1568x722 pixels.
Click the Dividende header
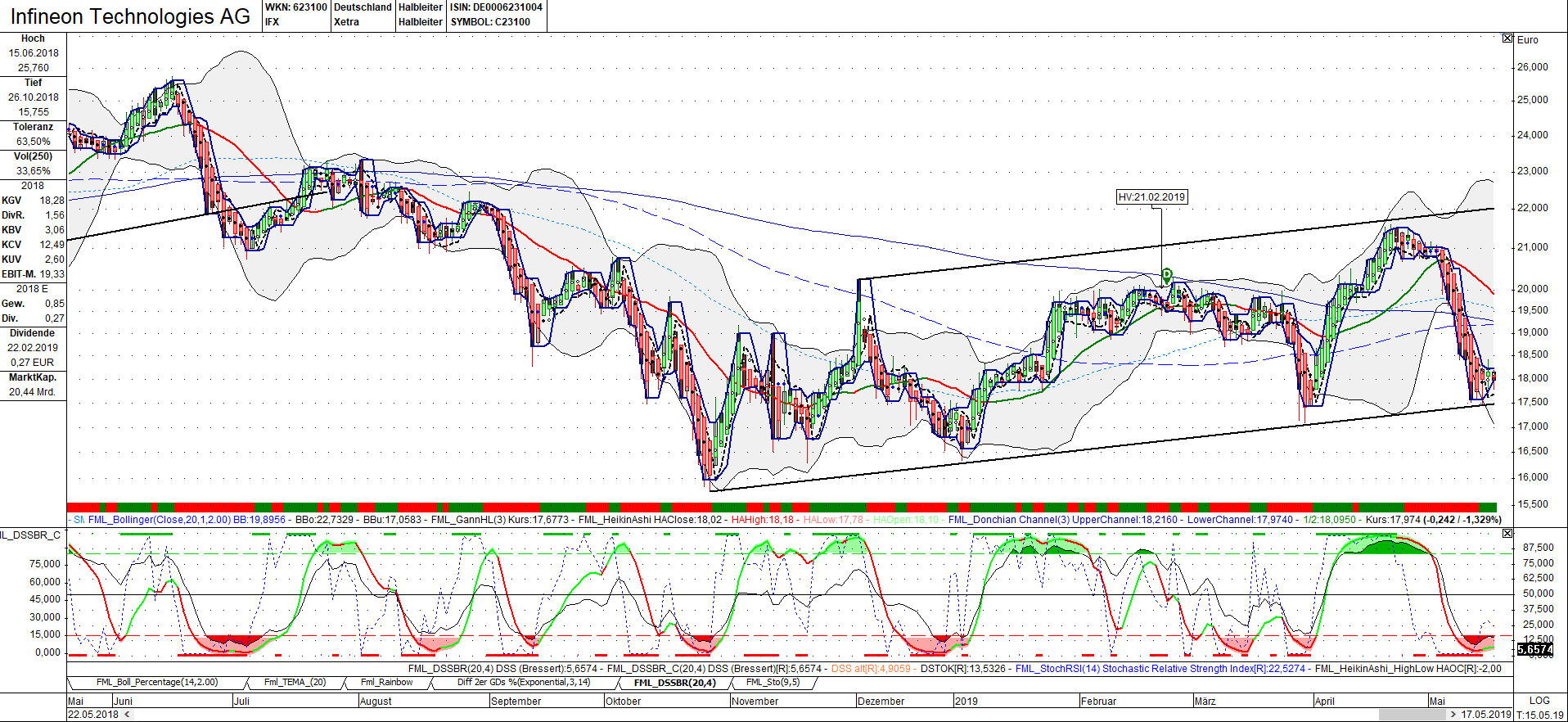(33, 333)
